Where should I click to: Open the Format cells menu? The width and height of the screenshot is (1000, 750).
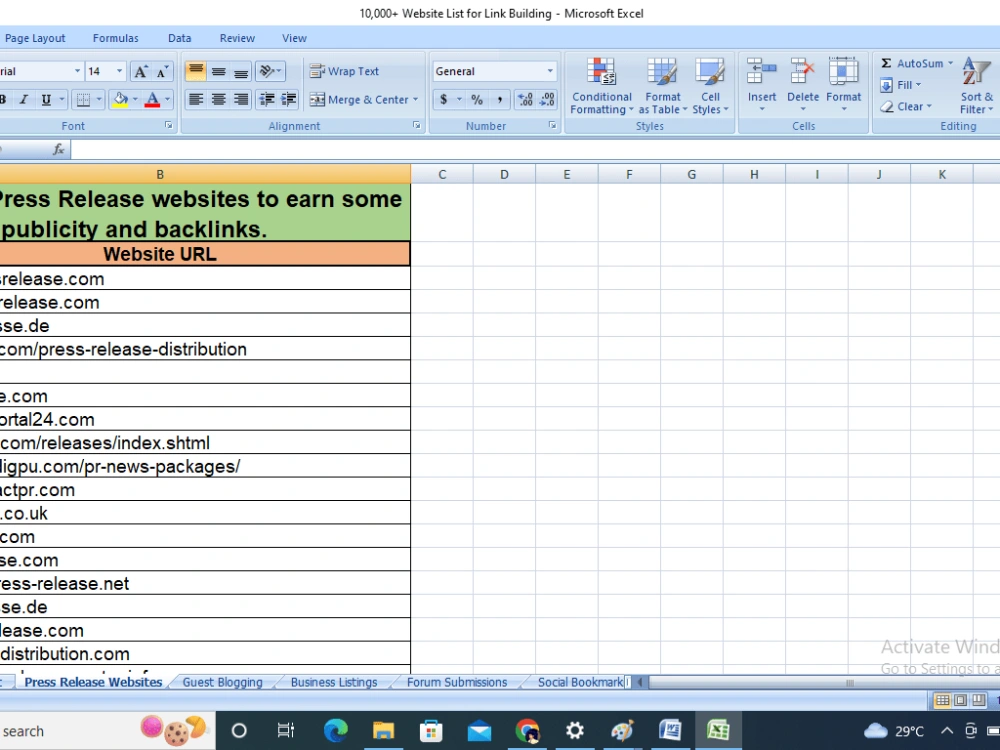coord(843,85)
